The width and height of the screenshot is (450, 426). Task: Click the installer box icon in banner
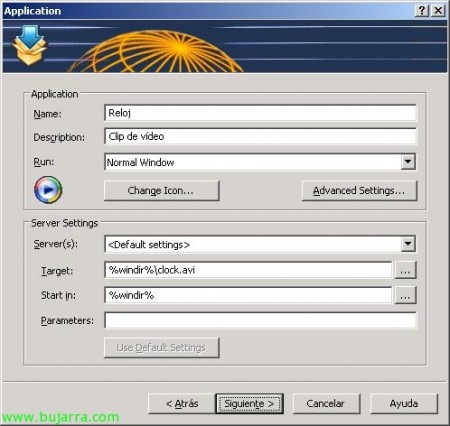coord(29,45)
